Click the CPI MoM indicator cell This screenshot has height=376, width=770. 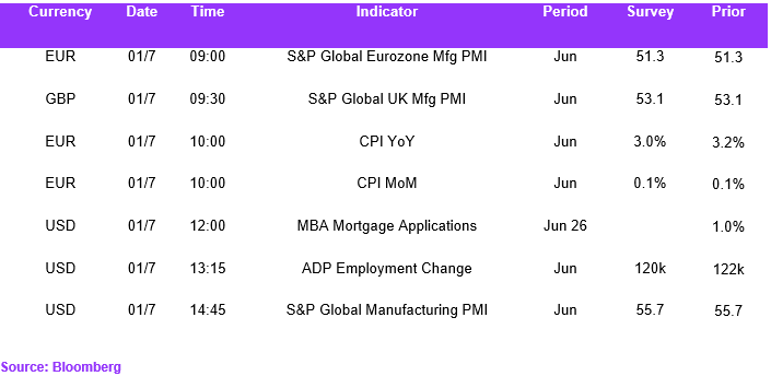click(x=387, y=184)
